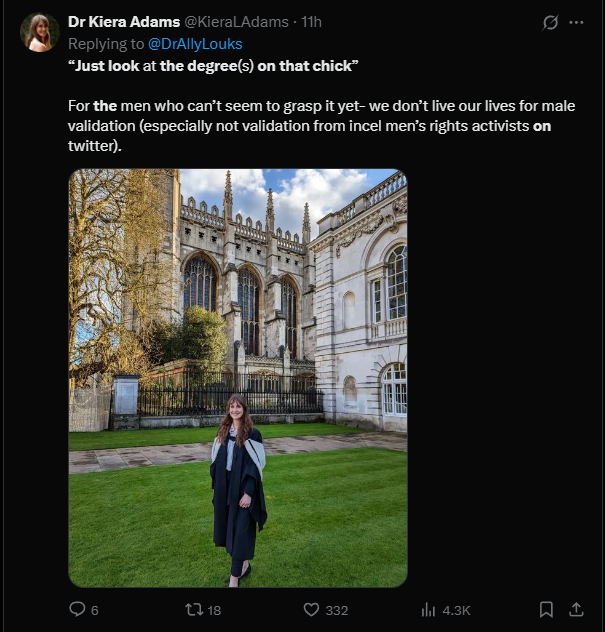The height and width of the screenshot is (632, 605).
Task: Click the repost count of 18
Action: (x=214, y=610)
